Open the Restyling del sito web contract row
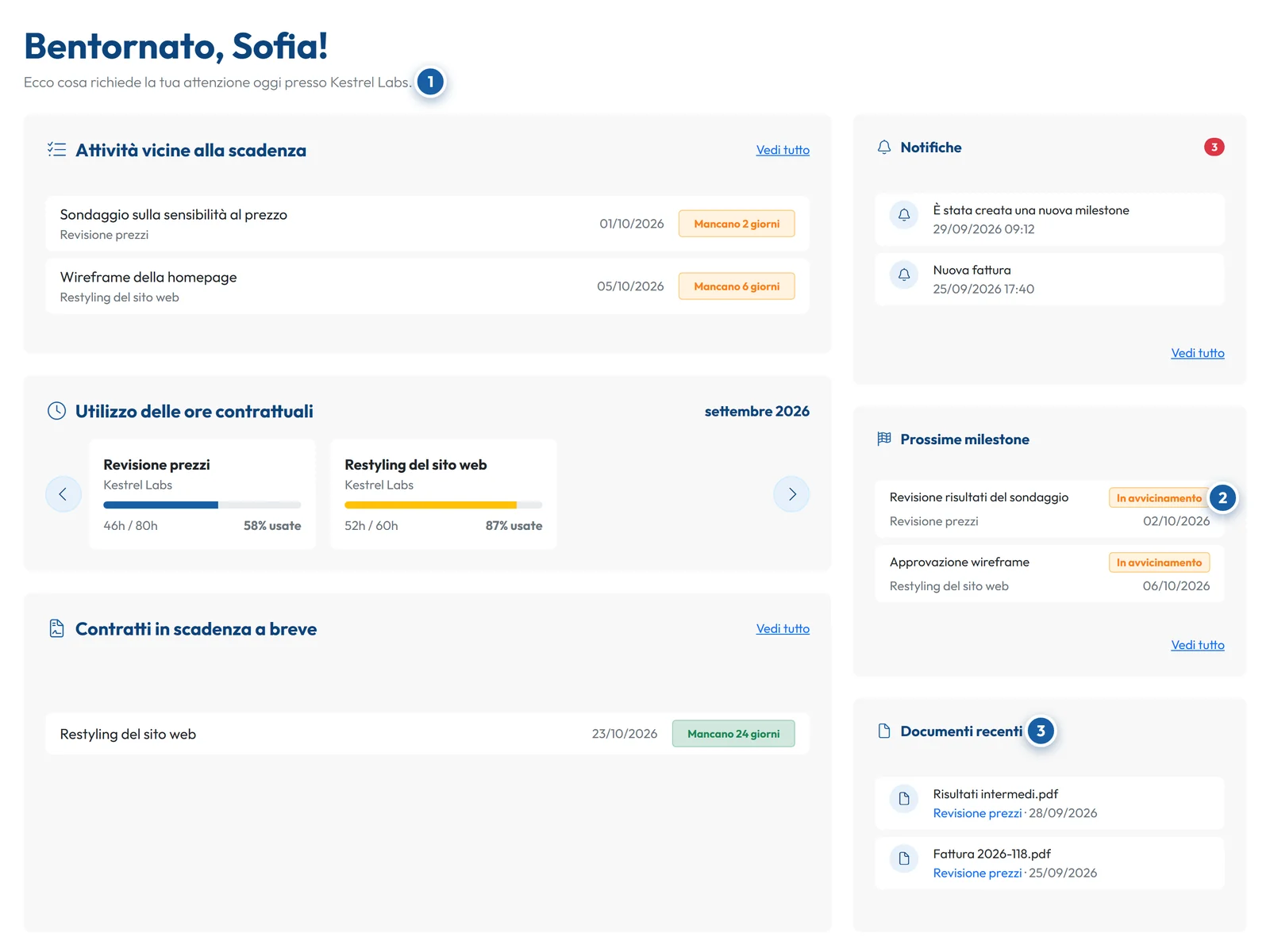The image size is (1270, 952). [x=427, y=734]
